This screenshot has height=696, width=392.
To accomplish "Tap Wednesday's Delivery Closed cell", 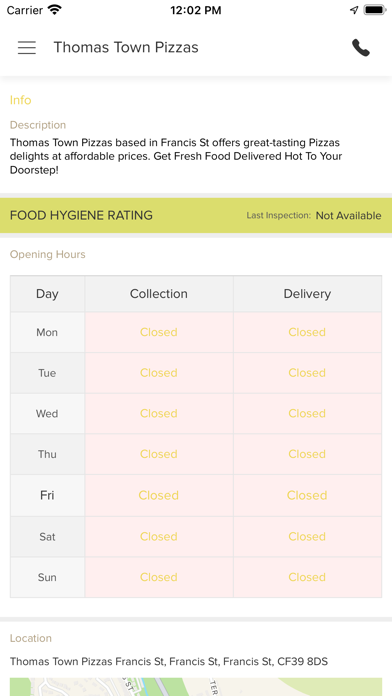I will (307, 414).
